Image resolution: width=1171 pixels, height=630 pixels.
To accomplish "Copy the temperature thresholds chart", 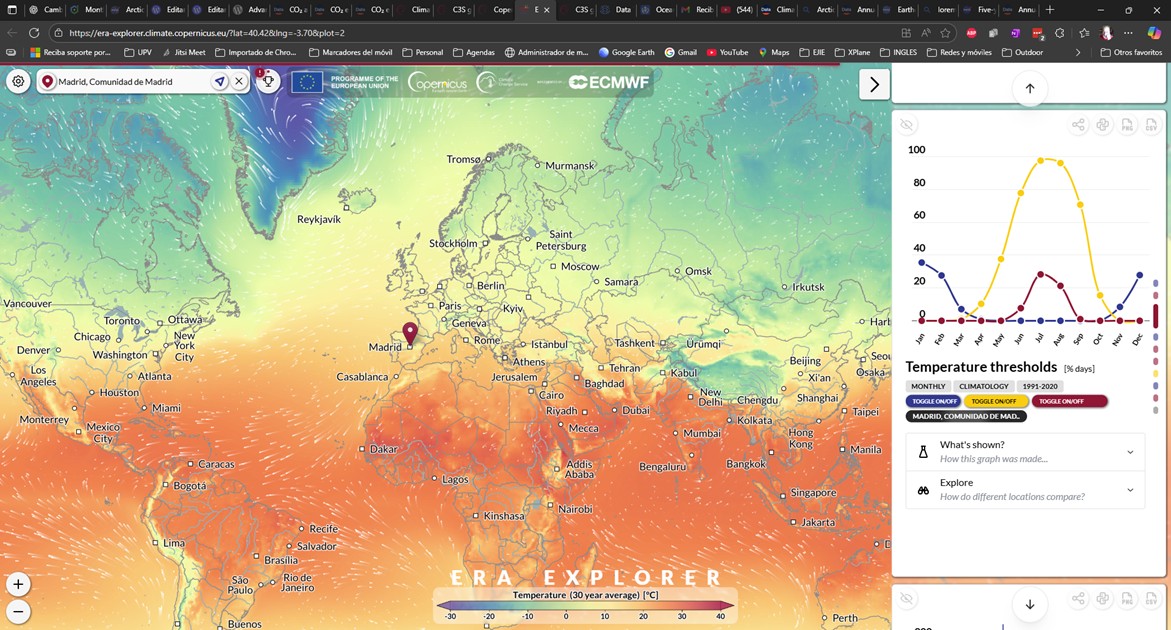I will [x=1103, y=125].
